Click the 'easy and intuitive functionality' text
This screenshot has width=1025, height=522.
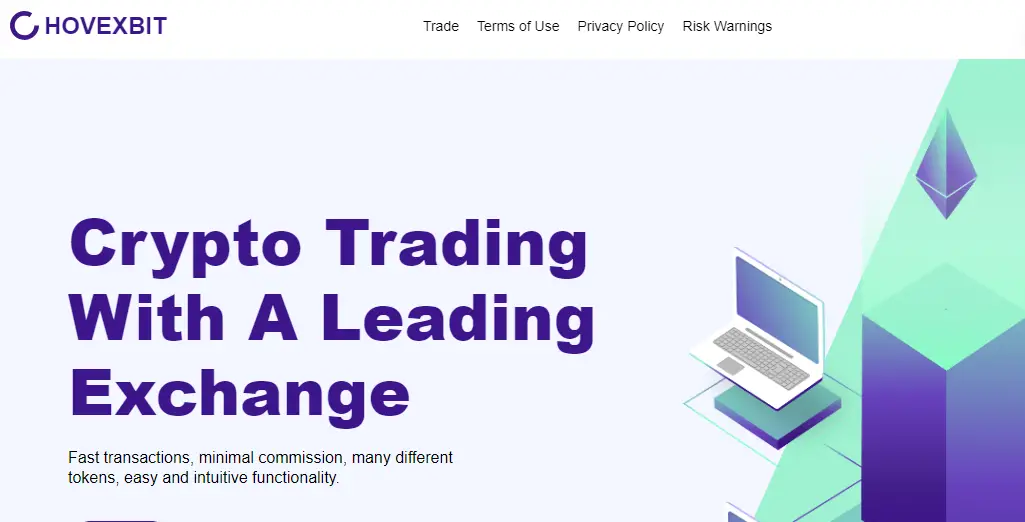[x=231, y=478]
